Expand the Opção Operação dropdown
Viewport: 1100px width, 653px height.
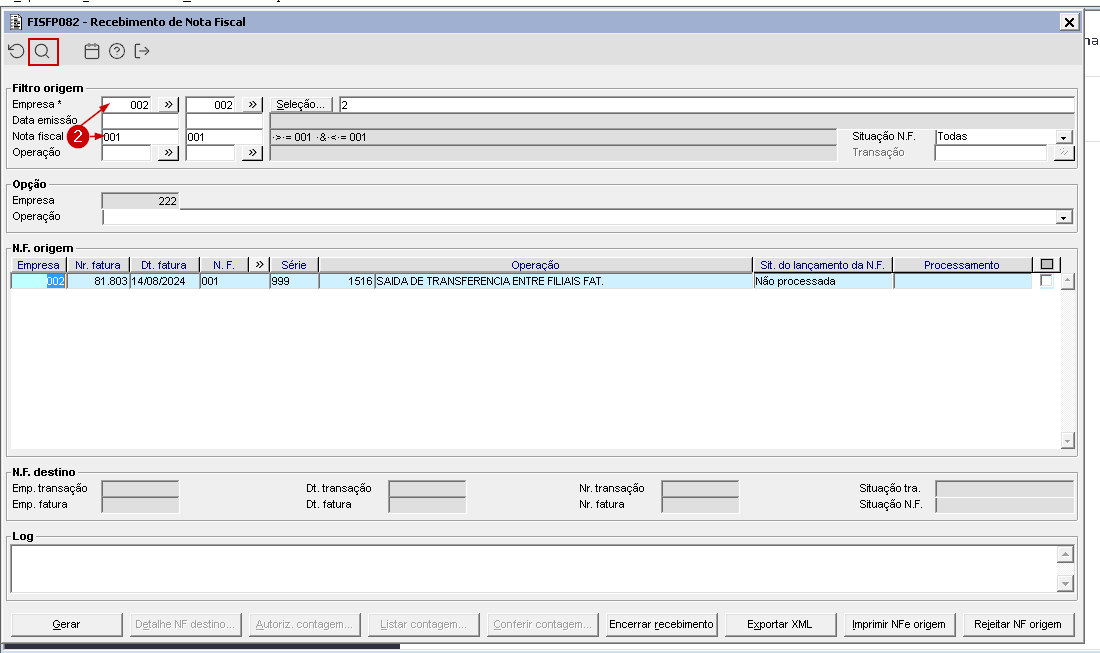point(1064,217)
